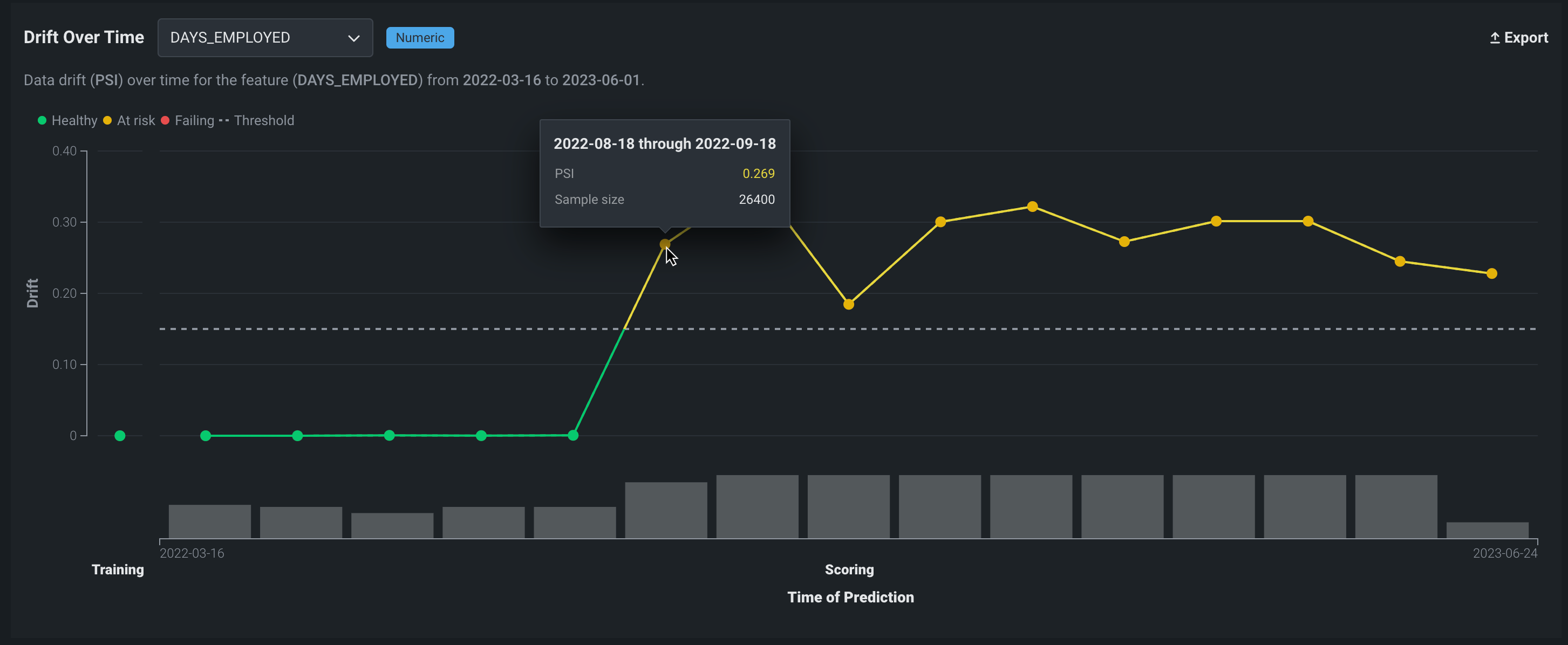1568x645 pixels.
Task: Click the first sample-size bar in the histogram
Action: pyautogui.click(x=209, y=522)
